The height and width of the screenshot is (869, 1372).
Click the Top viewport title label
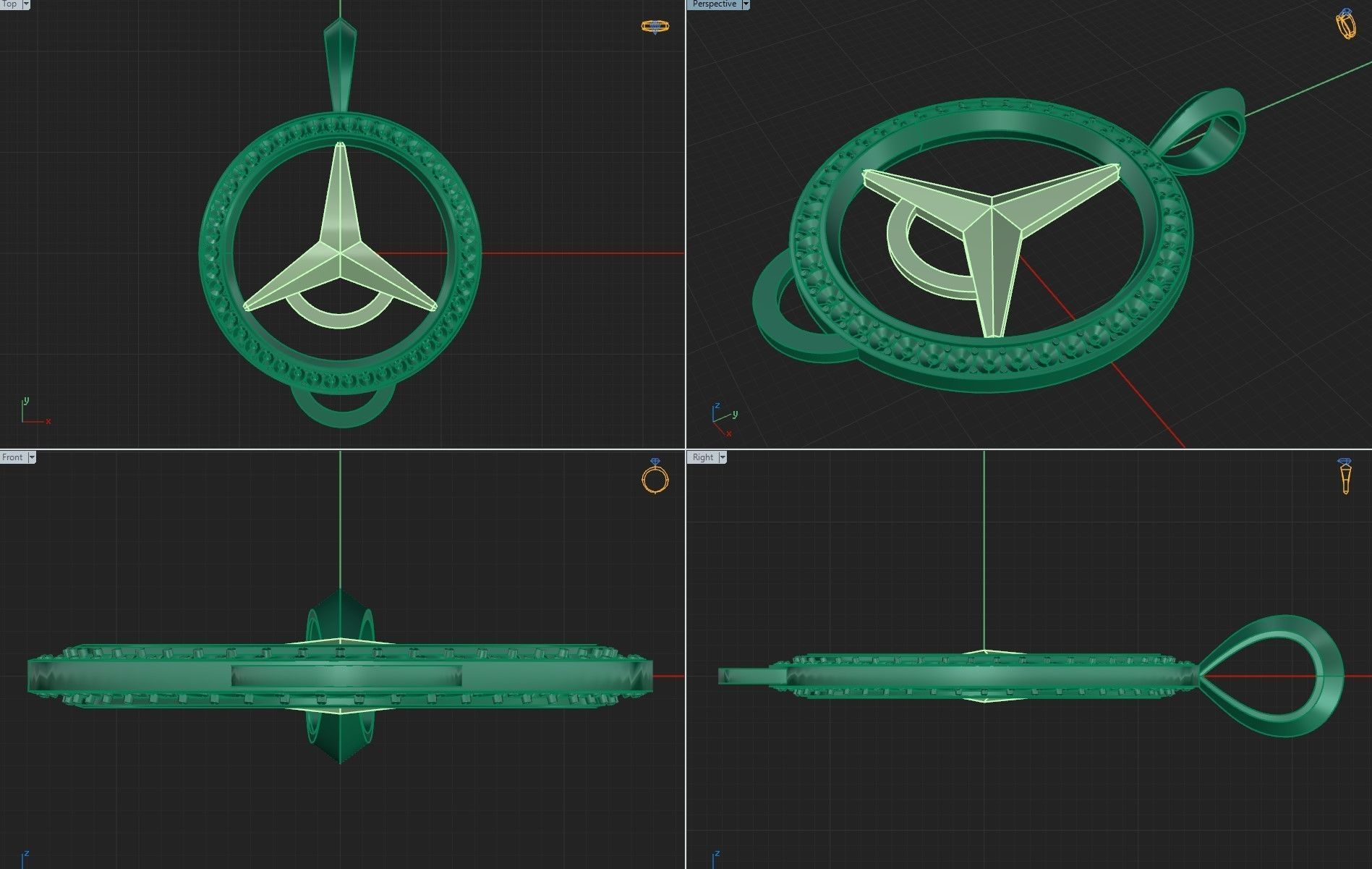(x=10, y=4)
